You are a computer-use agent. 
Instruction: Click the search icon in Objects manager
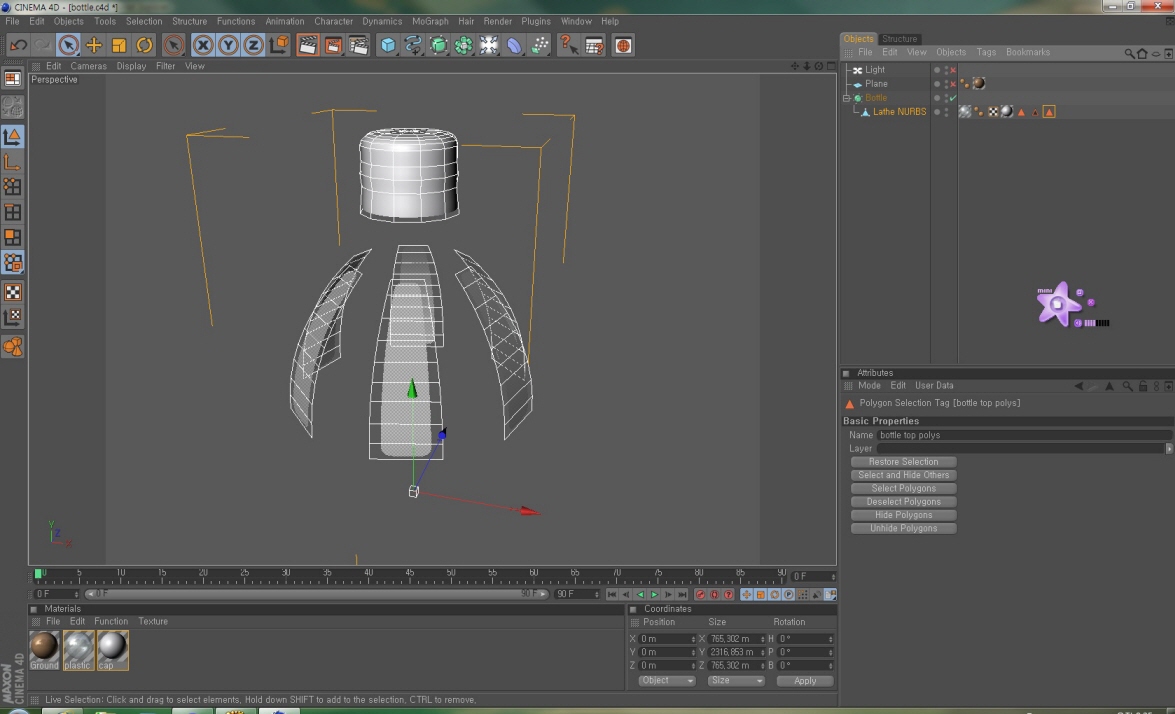[x=1129, y=53]
